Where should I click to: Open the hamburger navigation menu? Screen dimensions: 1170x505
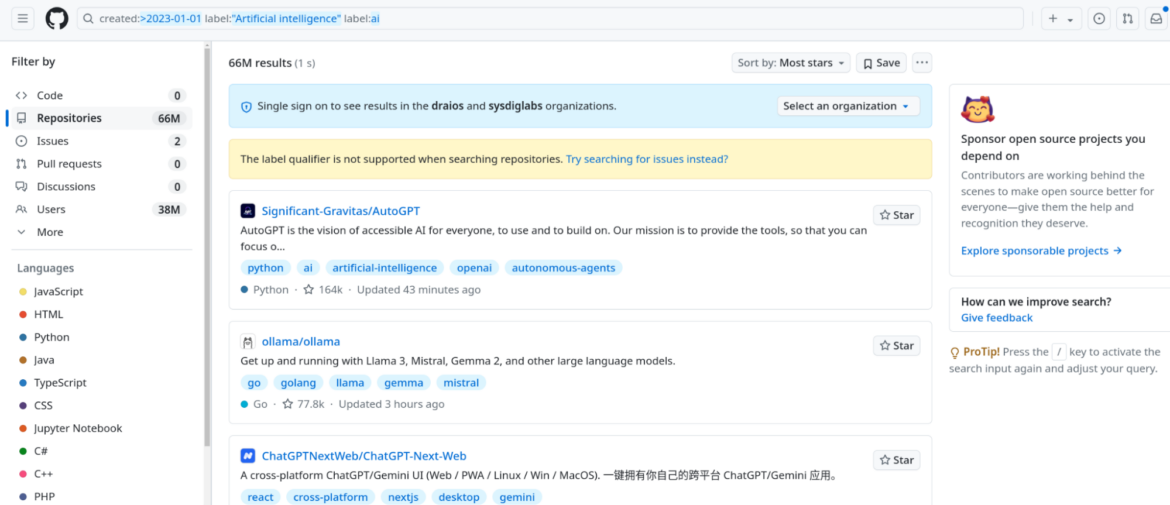tap(23, 19)
